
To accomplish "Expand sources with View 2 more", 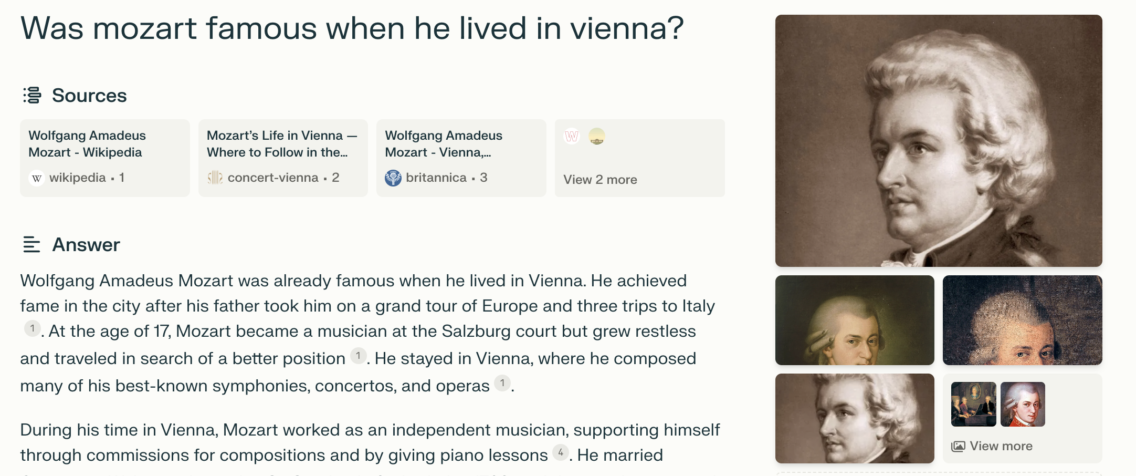I will [x=601, y=180].
